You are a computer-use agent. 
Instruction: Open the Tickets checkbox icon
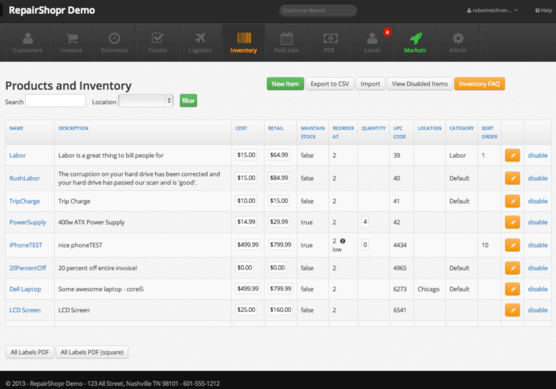(157, 38)
